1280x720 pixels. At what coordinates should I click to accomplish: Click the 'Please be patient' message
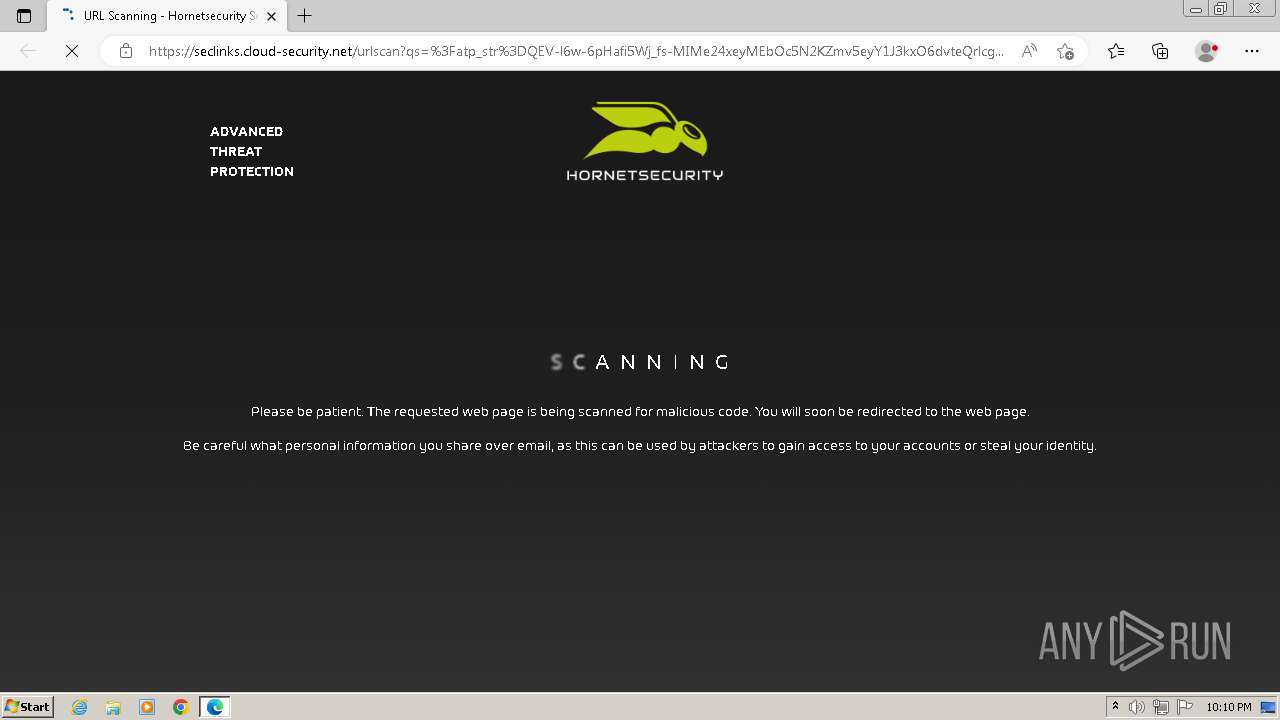click(x=640, y=411)
